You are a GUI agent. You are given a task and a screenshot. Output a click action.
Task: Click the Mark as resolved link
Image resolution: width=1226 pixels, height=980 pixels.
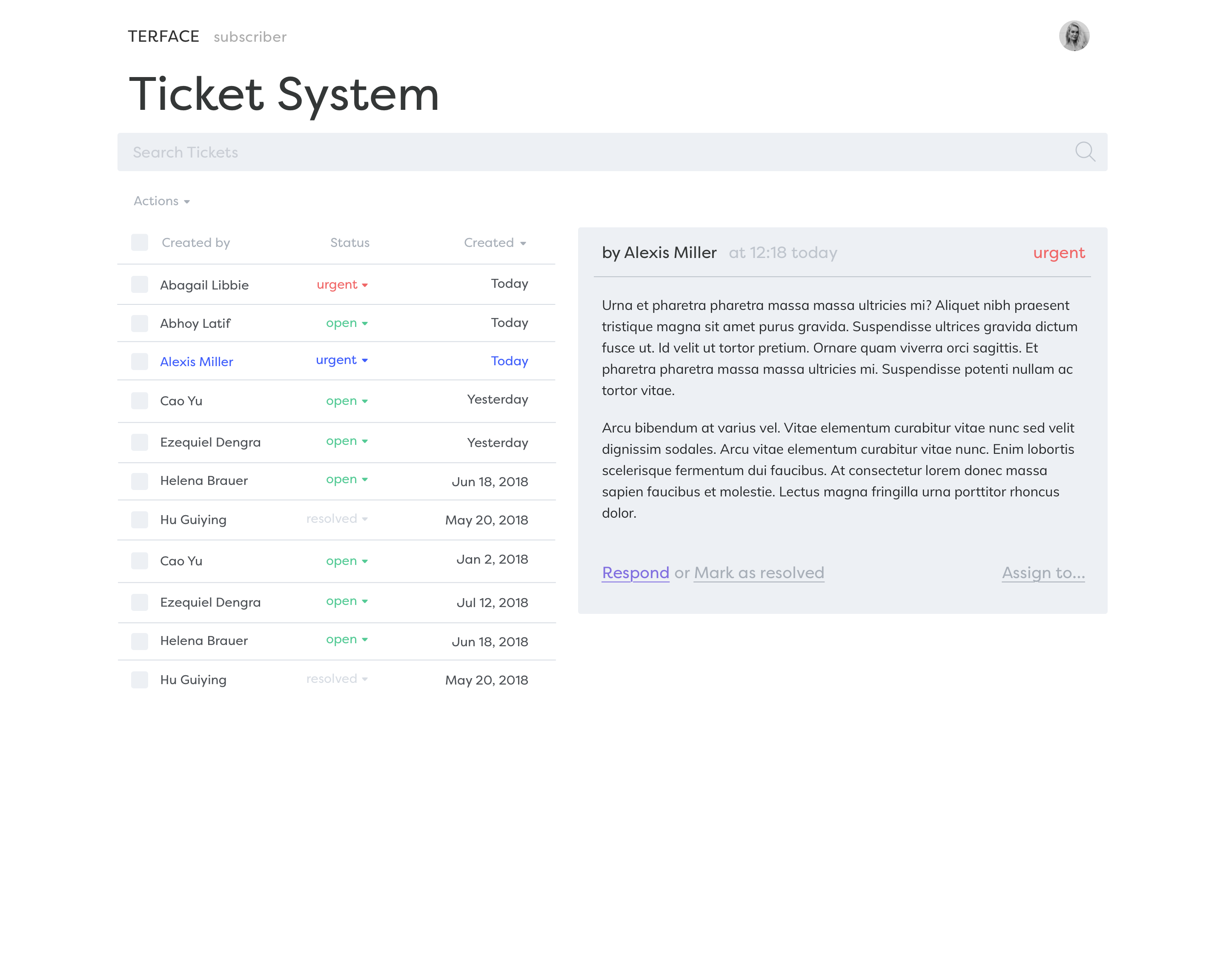pos(759,573)
